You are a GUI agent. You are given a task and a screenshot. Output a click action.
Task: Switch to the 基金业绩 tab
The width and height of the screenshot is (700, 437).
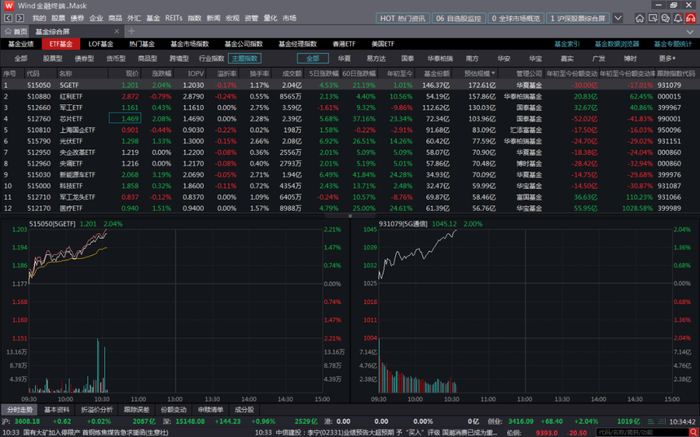[21, 44]
